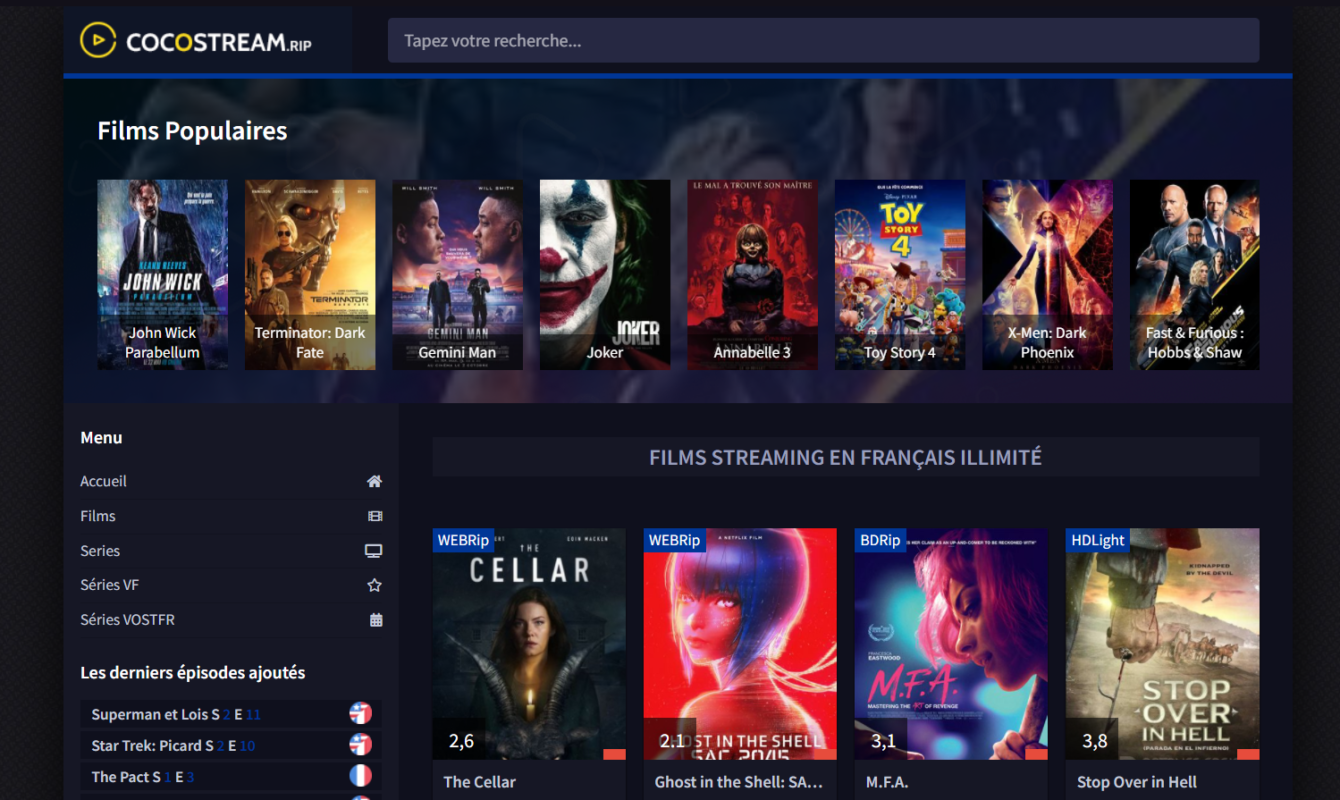Viewport: 1340px width, 800px height.
Task: Click the 'Ghost in the Shell: SA...' title link
Action: [x=739, y=782]
